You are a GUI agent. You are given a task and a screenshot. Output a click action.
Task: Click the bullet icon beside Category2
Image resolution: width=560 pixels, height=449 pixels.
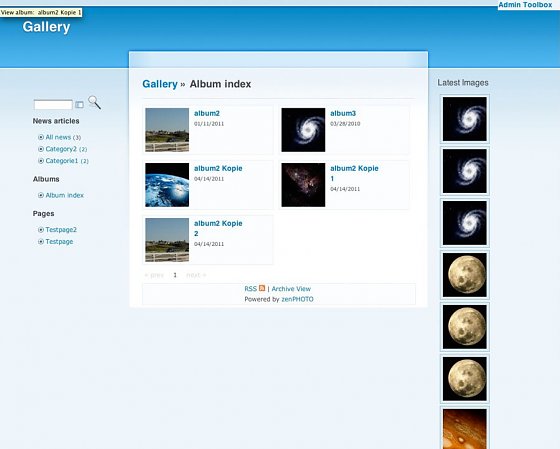(x=41, y=149)
